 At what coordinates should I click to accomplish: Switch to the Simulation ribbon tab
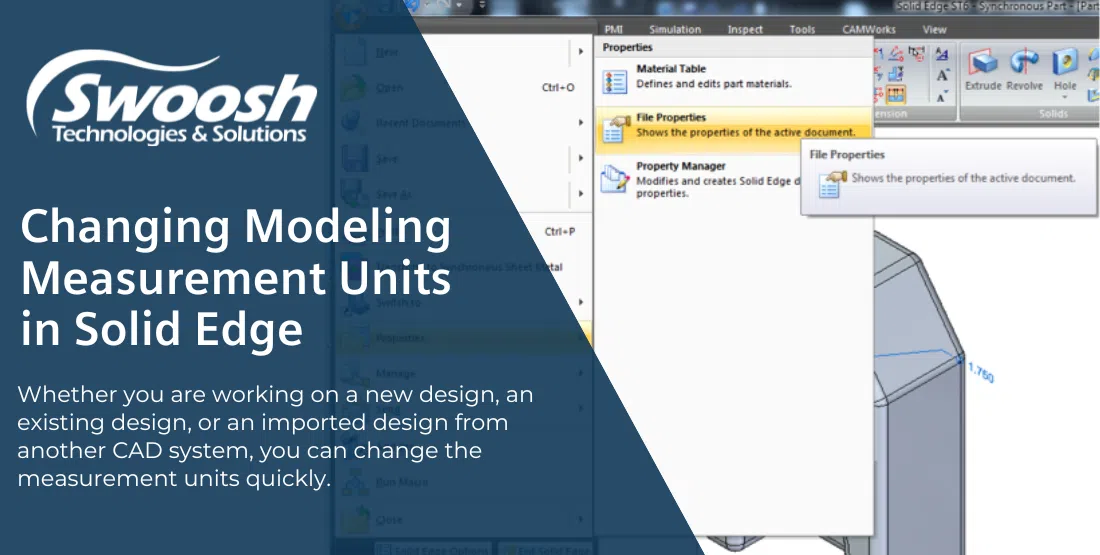(x=674, y=29)
